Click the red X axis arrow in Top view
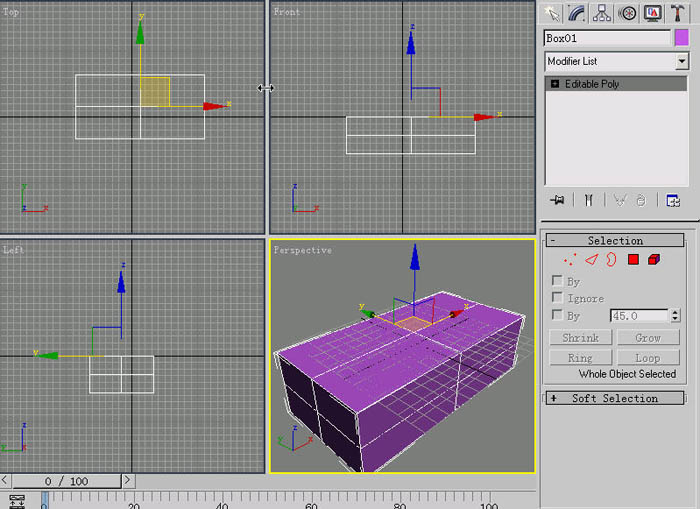The image size is (700, 509). click(x=215, y=106)
